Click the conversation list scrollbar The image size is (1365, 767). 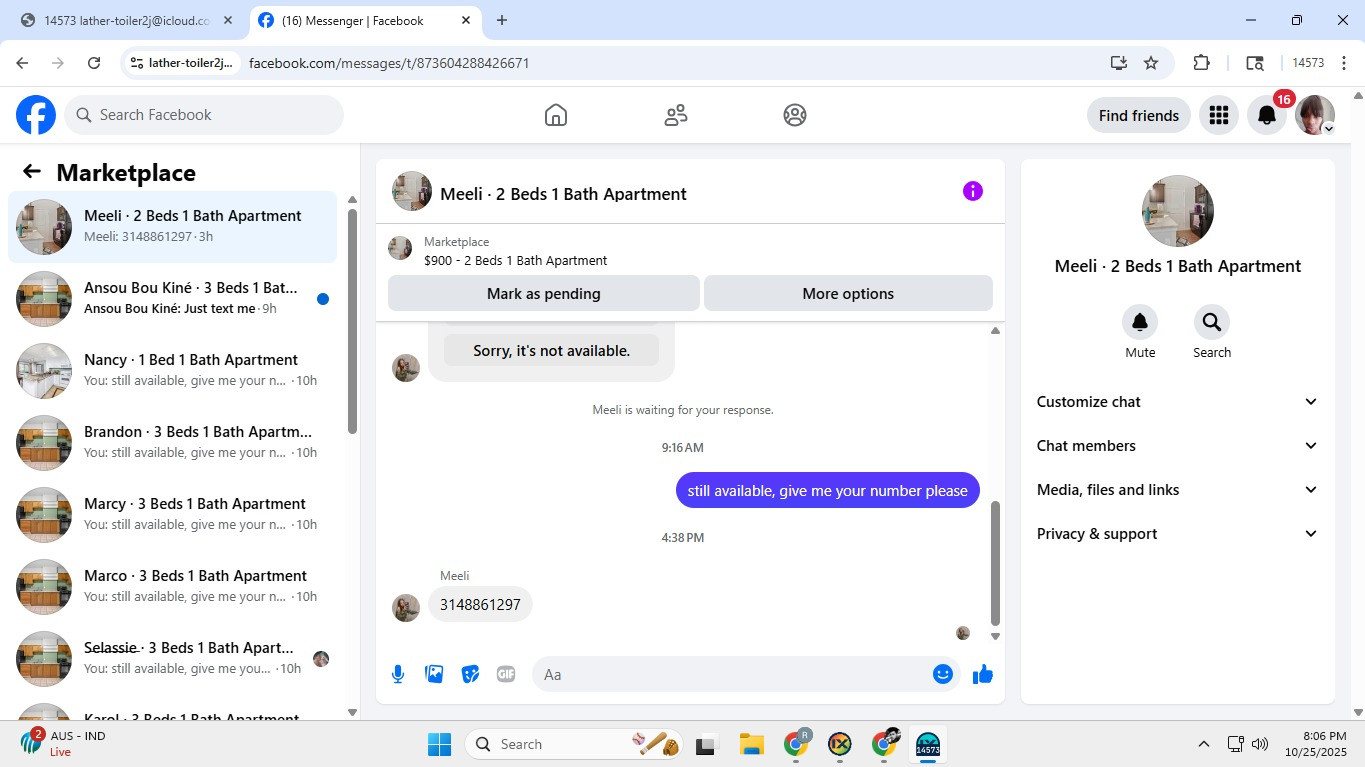click(352, 320)
